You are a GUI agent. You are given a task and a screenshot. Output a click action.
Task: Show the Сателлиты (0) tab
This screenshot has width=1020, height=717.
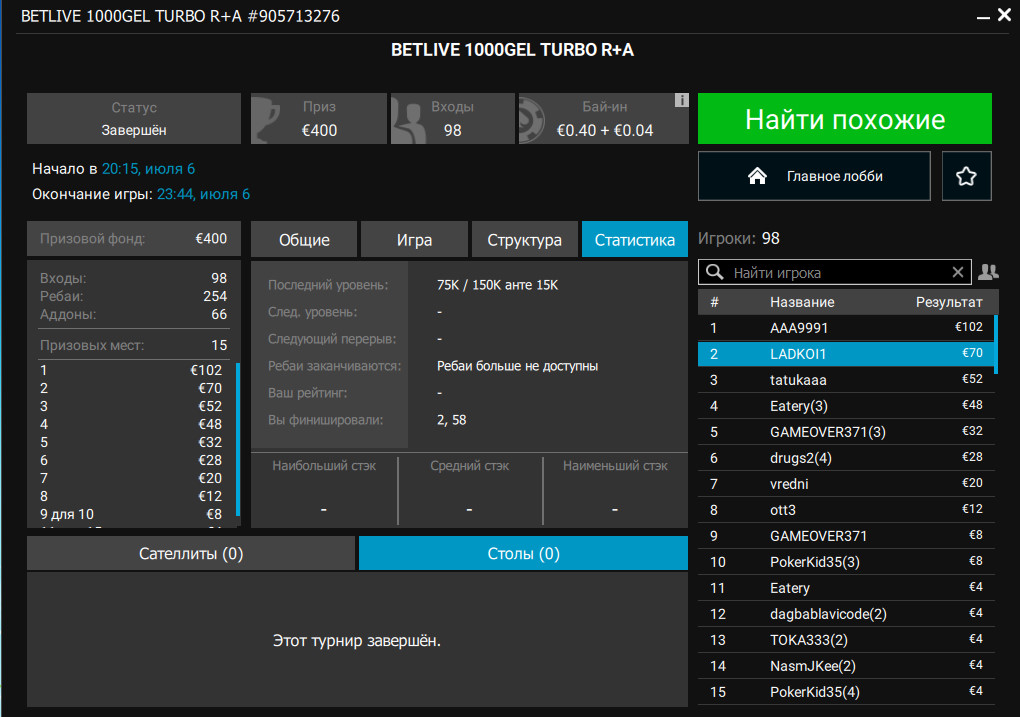click(x=191, y=553)
